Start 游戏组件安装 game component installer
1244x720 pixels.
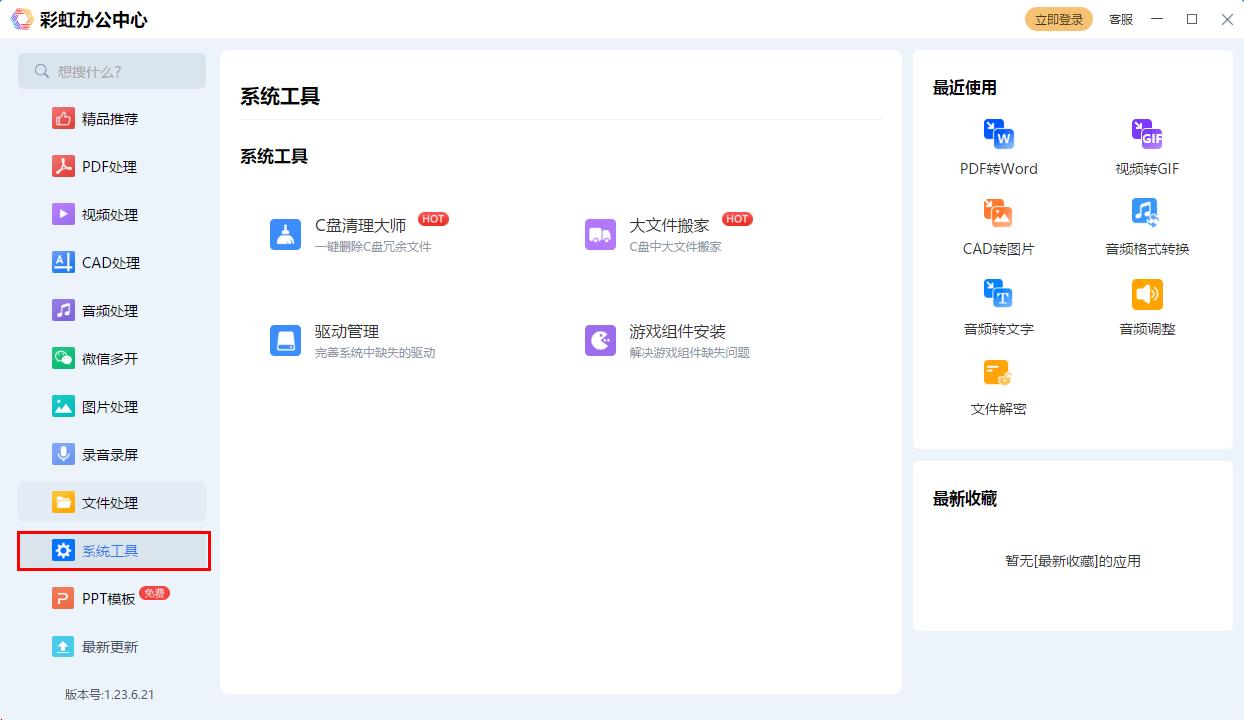click(x=659, y=339)
